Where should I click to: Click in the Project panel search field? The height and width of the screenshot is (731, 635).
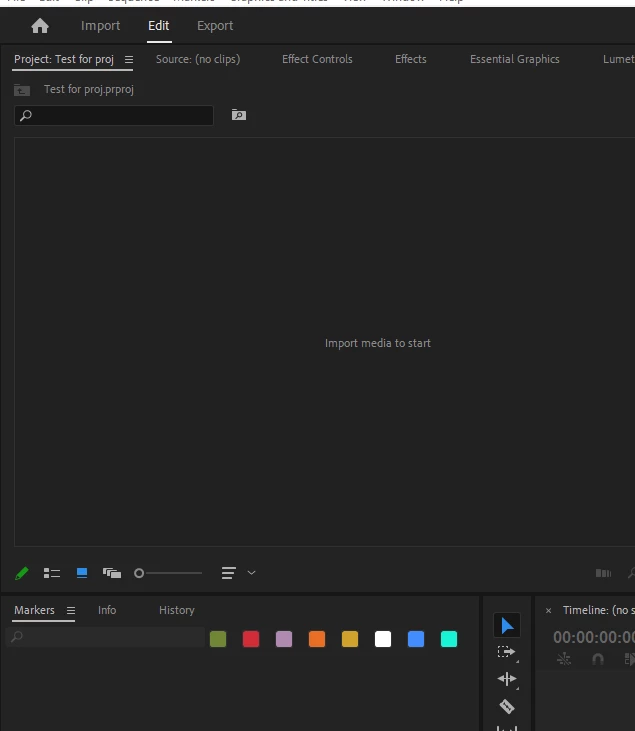[x=114, y=115]
